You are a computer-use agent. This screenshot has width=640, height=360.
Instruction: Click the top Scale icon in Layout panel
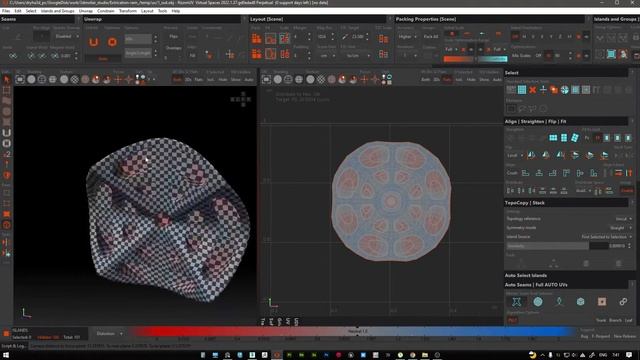click(x=284, y=38)
